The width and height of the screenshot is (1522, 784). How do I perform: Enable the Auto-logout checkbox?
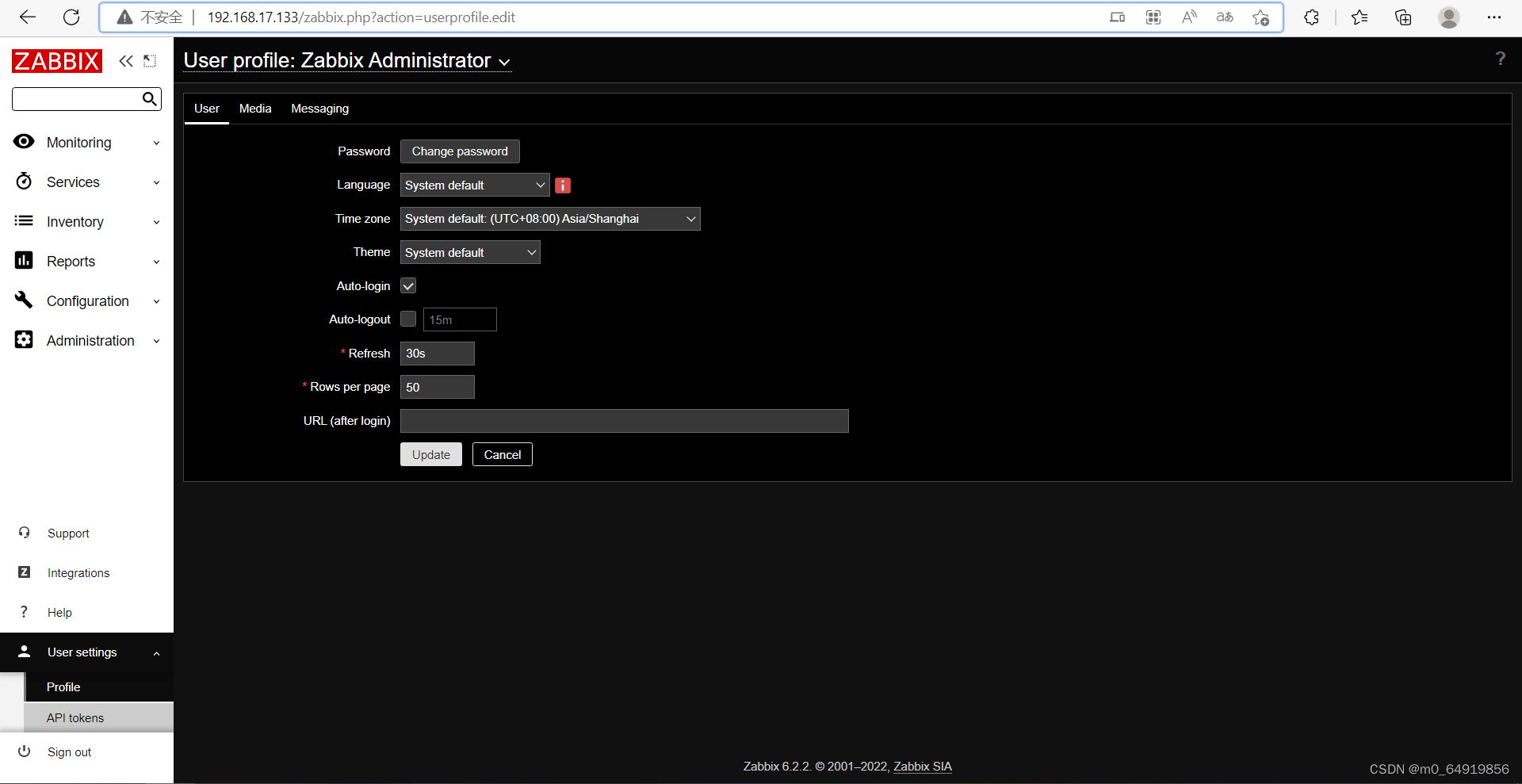[x=408, y=319]
